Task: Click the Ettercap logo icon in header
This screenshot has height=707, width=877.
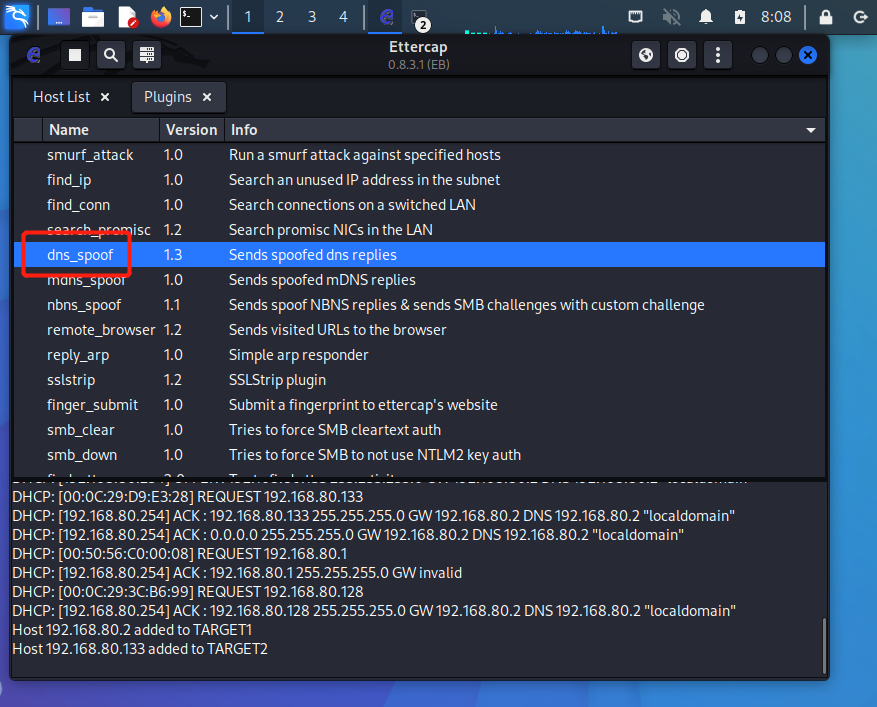Action: pyautogui.click(x=34, y=55)
